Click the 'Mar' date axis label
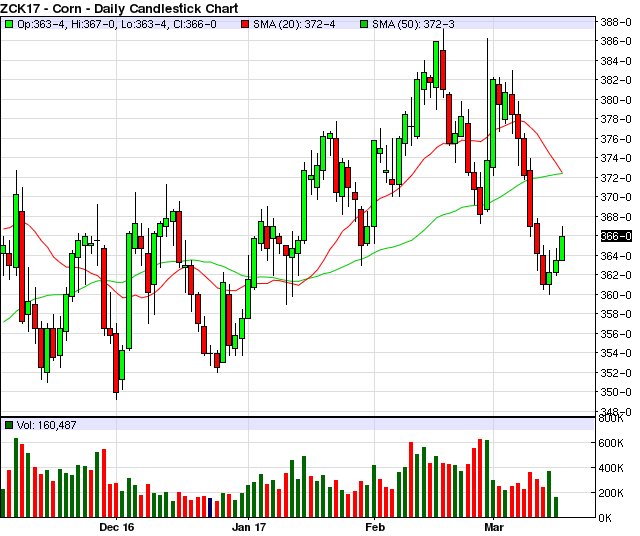This screenshot has height=536, width=640. click(494, 527)
